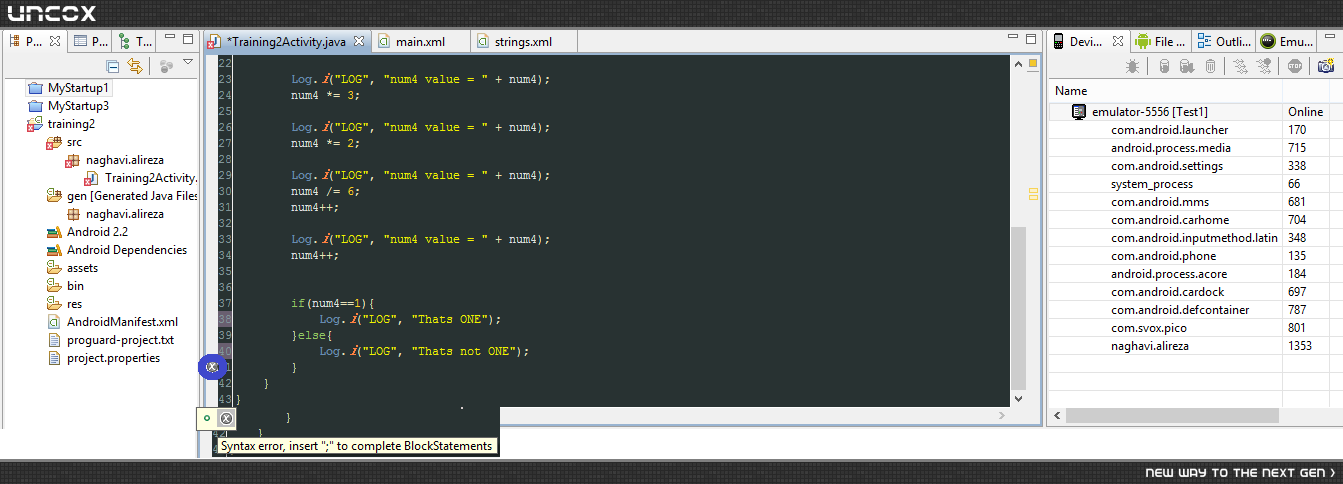Screen dimensions: 1343x484
Task: Select com.android.phone process
Action: click(x=1196, y=256)
